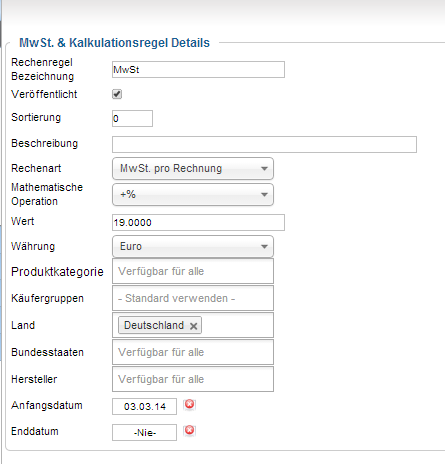This screenshot has height=464, width=445.
Task: Click the Anfangsdatum label
Action: pos(47,405)
